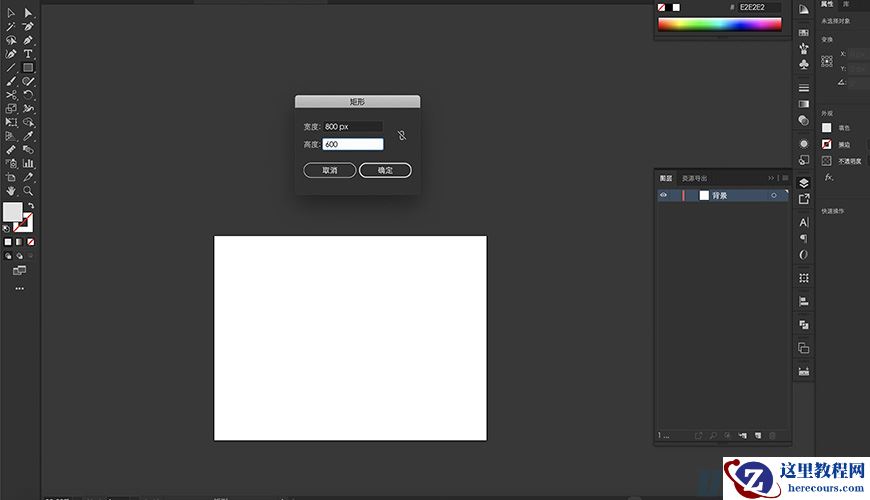Select the Rectangle tool

point(28,68)
